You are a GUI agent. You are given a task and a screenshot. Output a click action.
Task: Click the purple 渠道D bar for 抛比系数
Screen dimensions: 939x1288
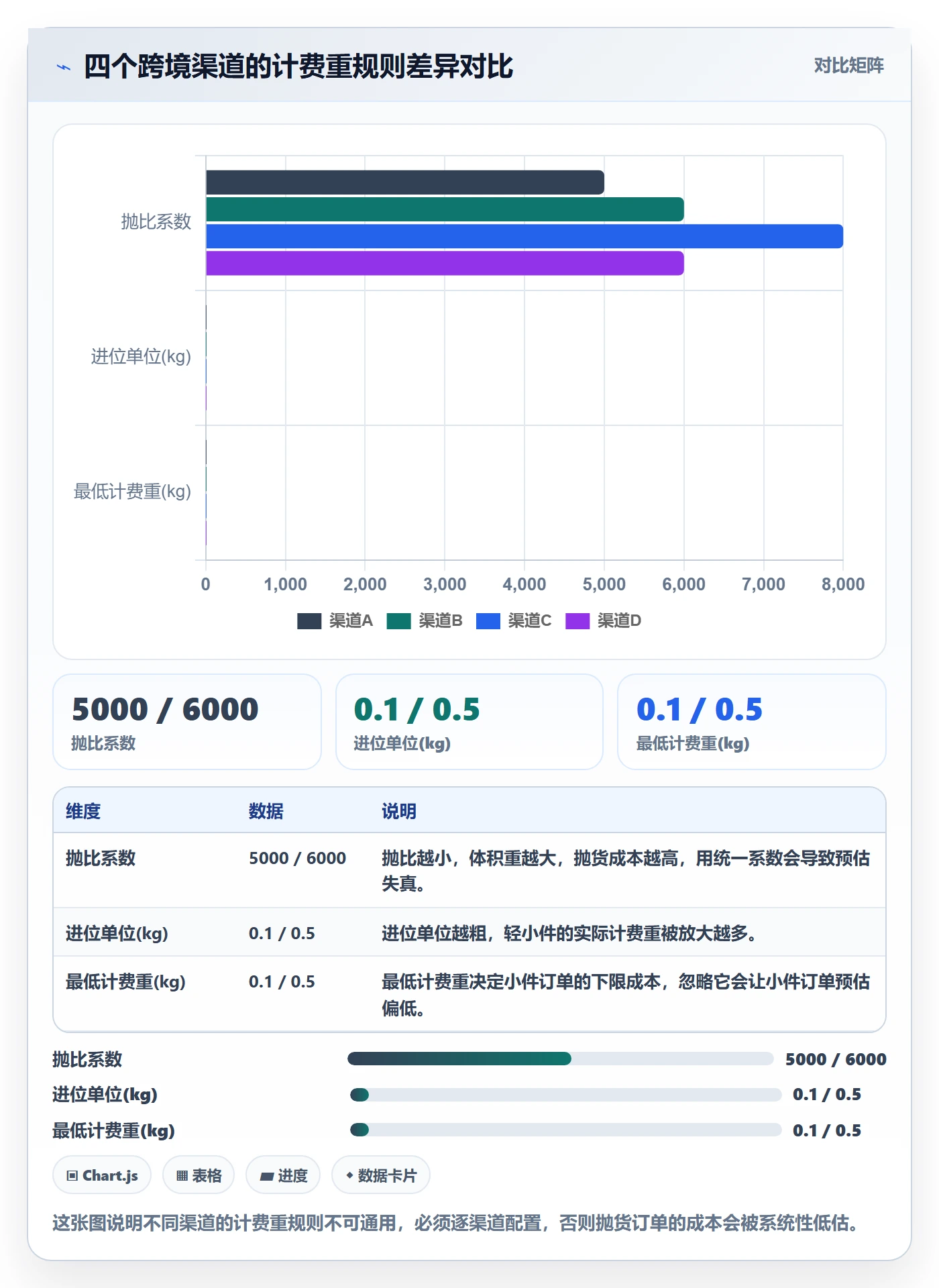[445, 263]
